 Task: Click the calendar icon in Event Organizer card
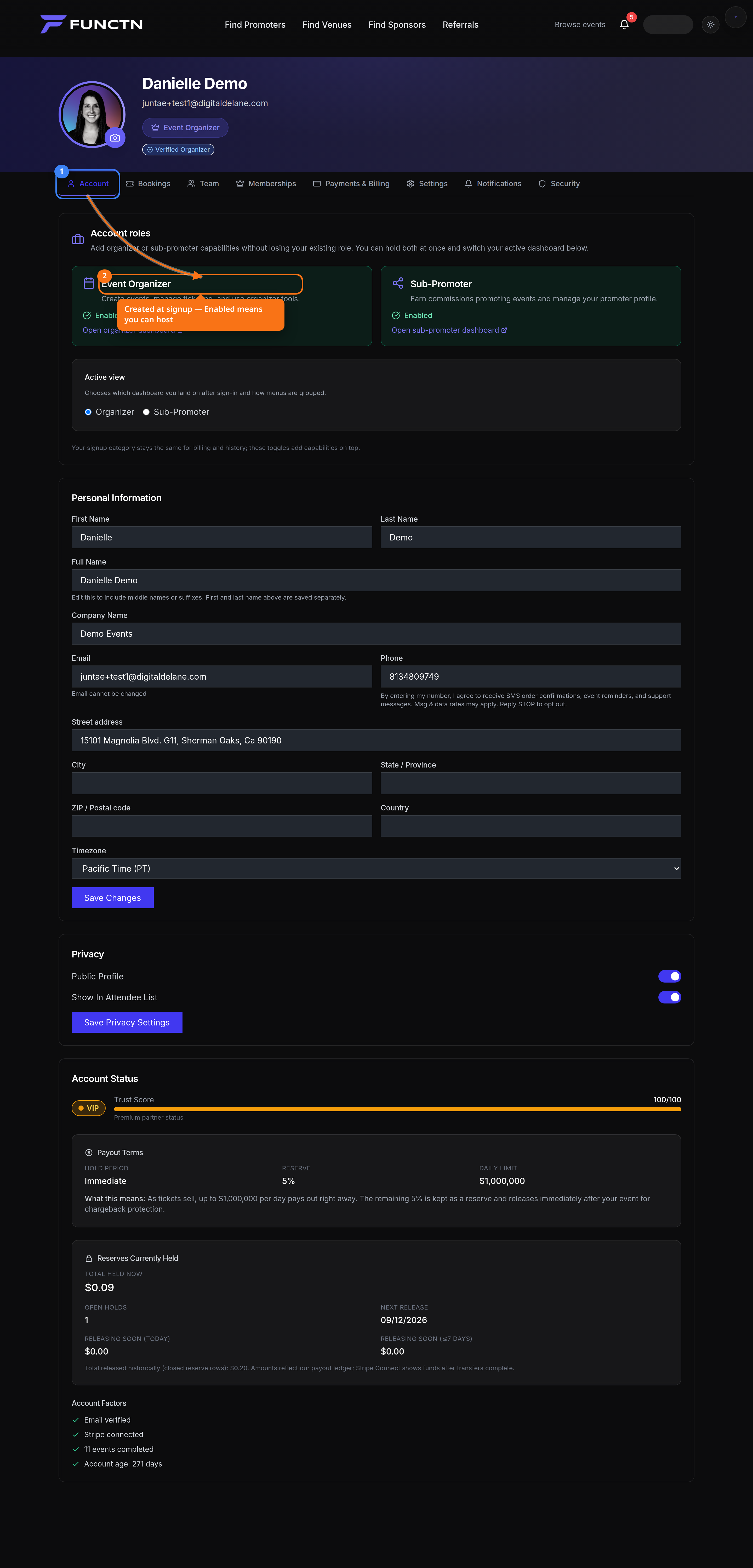(89, 283)
